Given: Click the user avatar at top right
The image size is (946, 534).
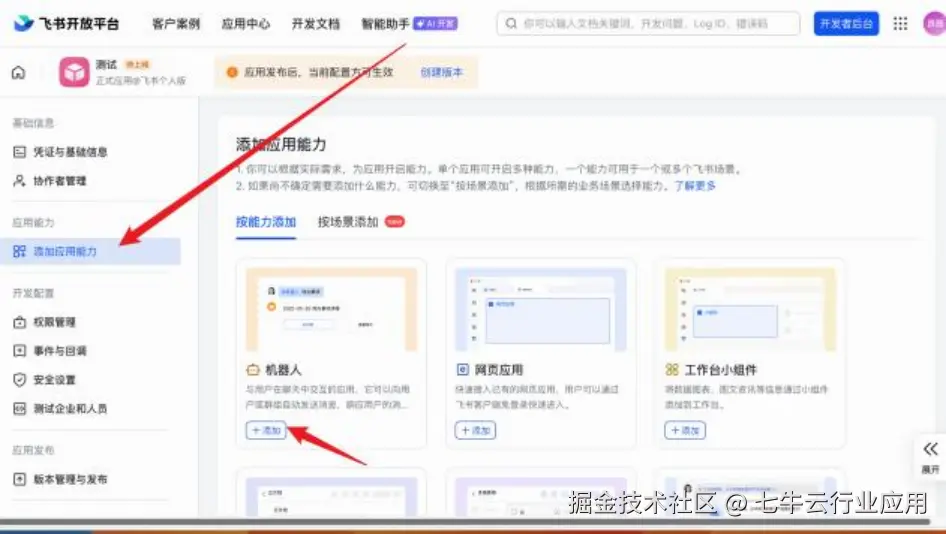Looking at the screenshot, I should pos(935,24).
